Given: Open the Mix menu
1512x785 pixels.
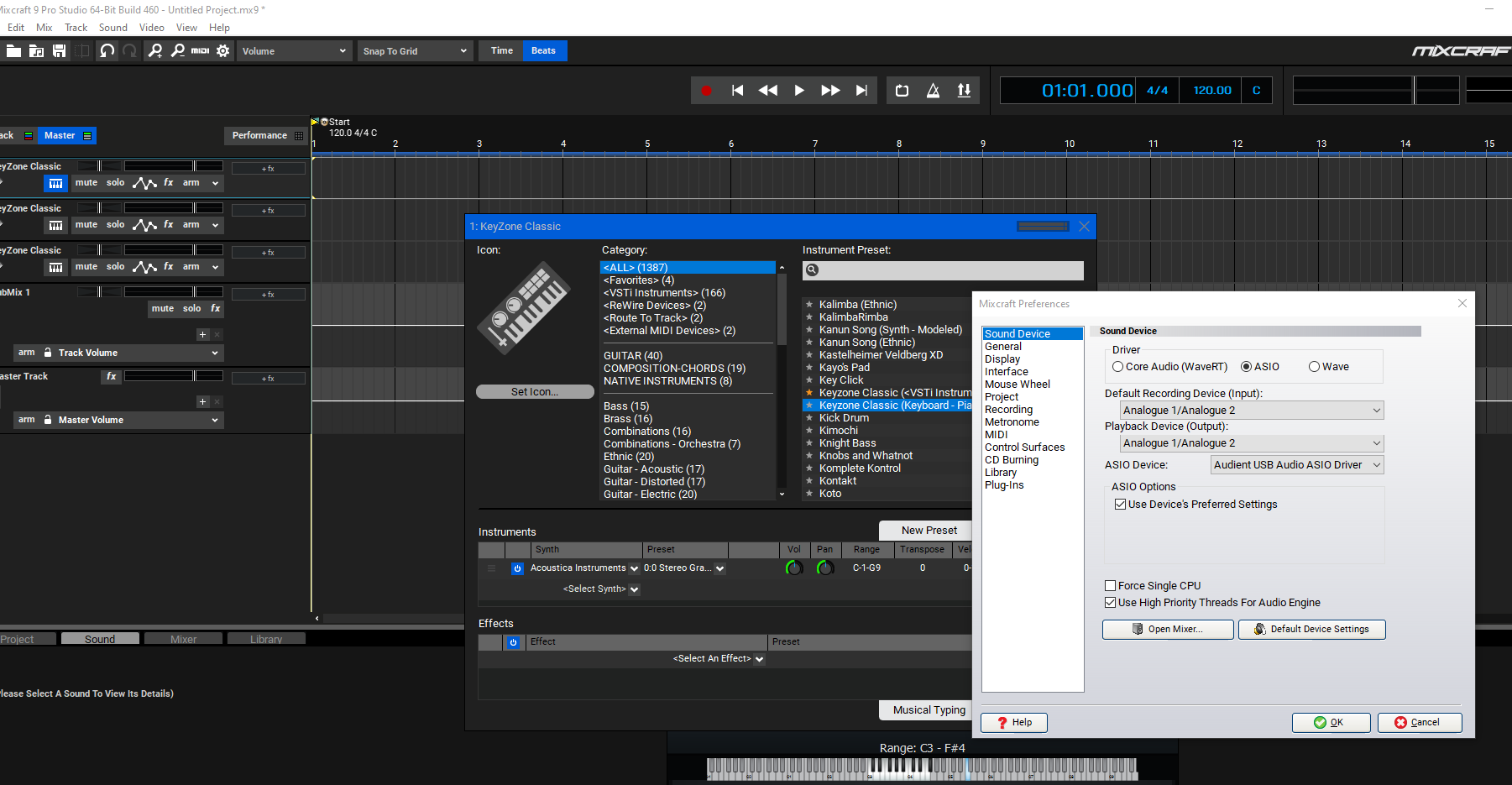Looking at the screenshot, I should coord(44,28).
